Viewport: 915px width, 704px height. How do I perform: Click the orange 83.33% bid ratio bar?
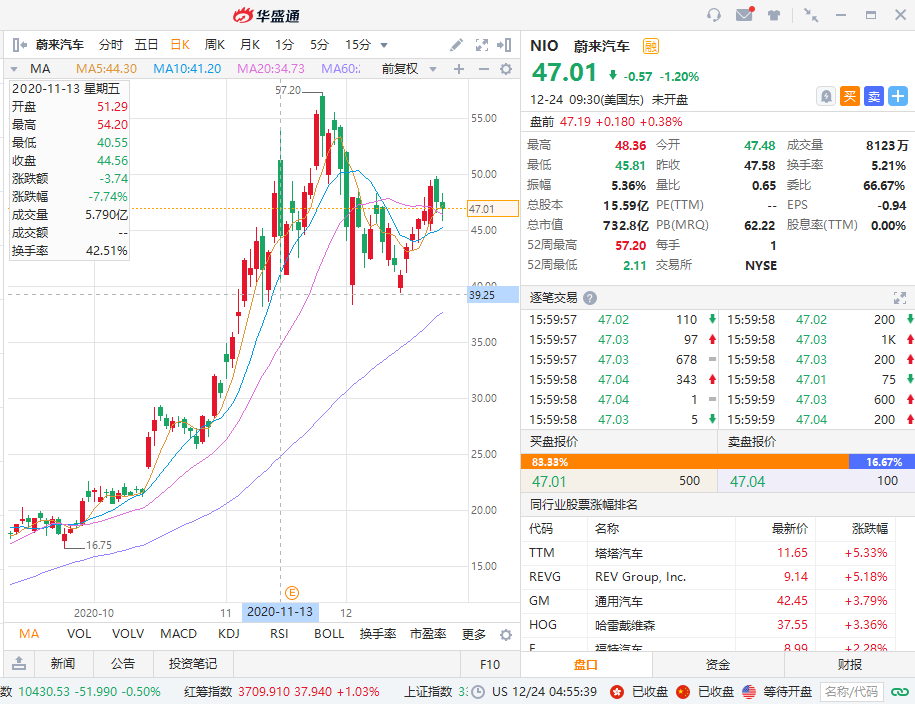(x=684, y=462)
